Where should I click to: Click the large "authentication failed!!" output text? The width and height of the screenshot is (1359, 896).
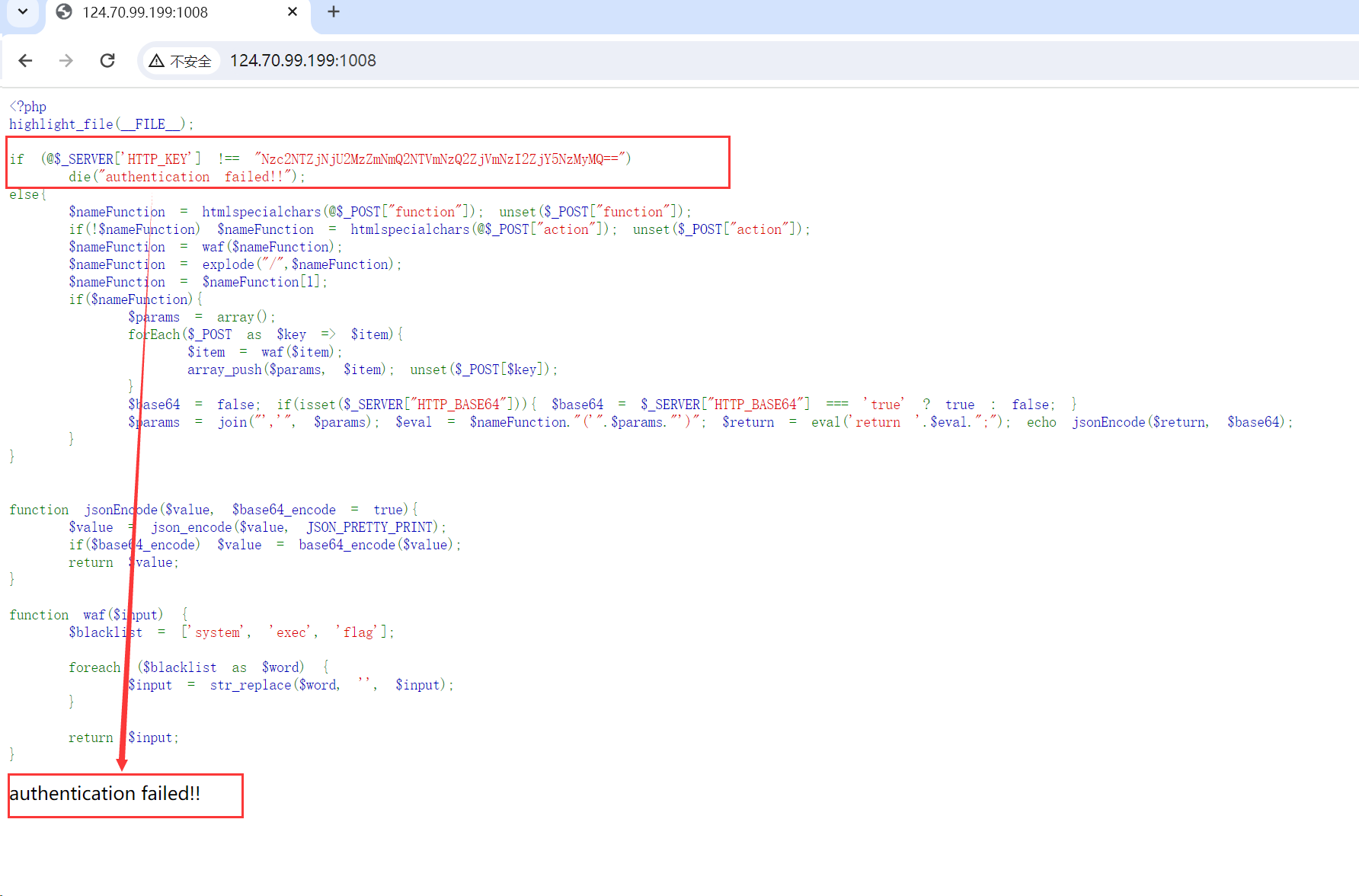pyautogui.click(x=105, y=794)
